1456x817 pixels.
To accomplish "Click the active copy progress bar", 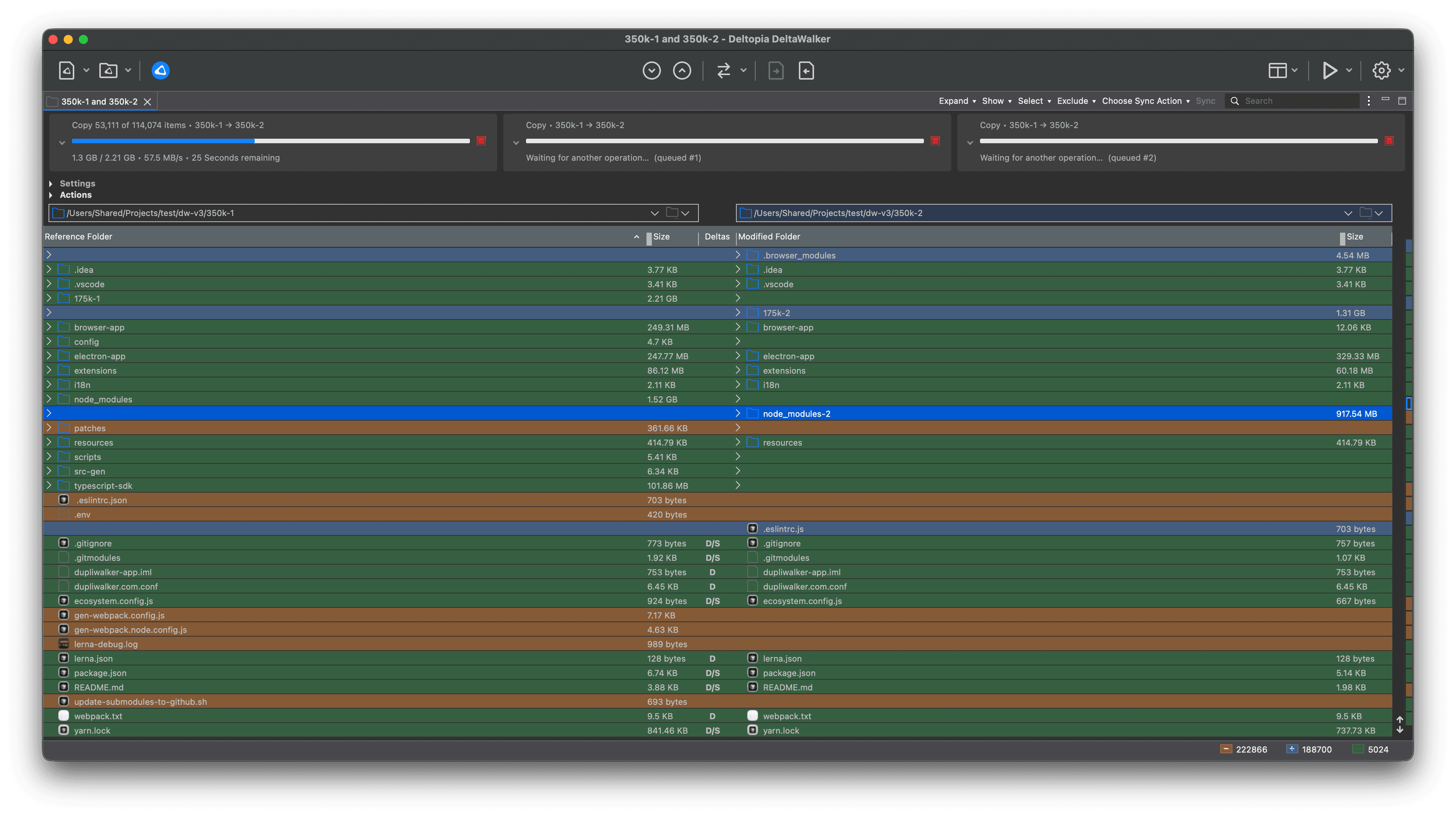I will [271, 141].
